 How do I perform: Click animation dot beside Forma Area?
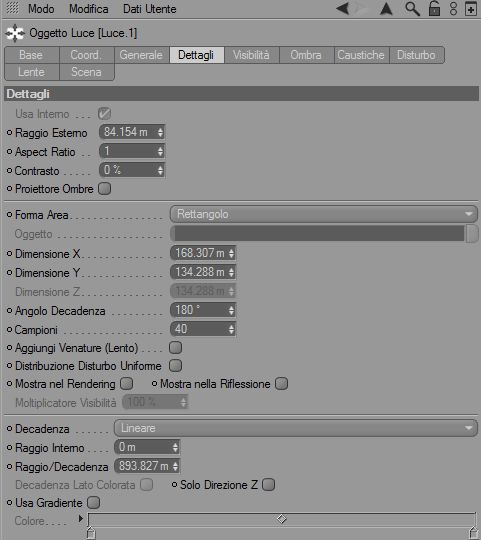coord(9,215)
